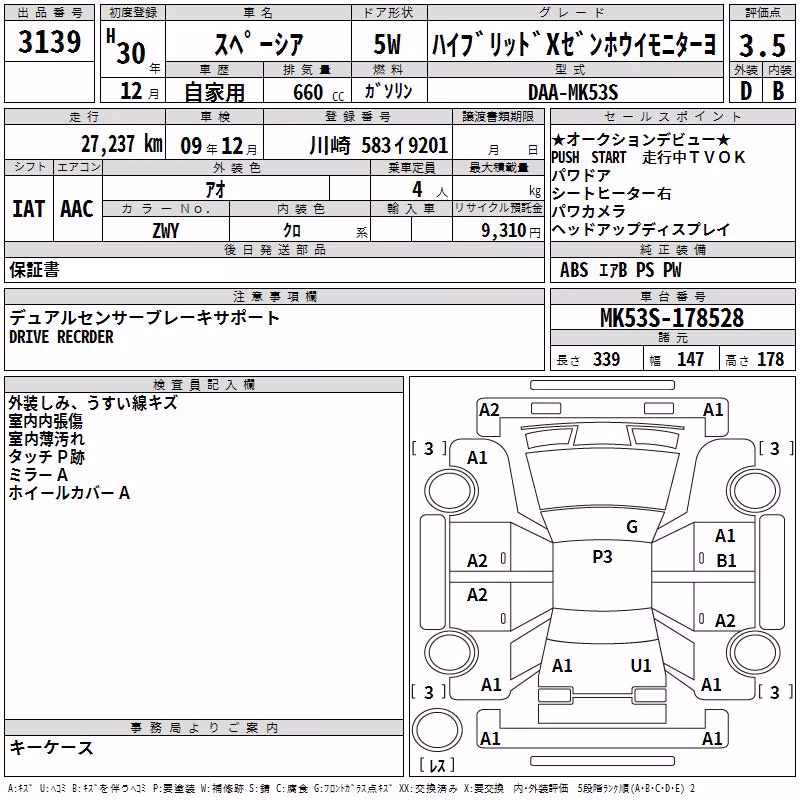Image resolution: width=800 pixels, height=800 pixels.
Task: Click the パワカメラ line
Action: pyautogui.click(x=589, y=211)
